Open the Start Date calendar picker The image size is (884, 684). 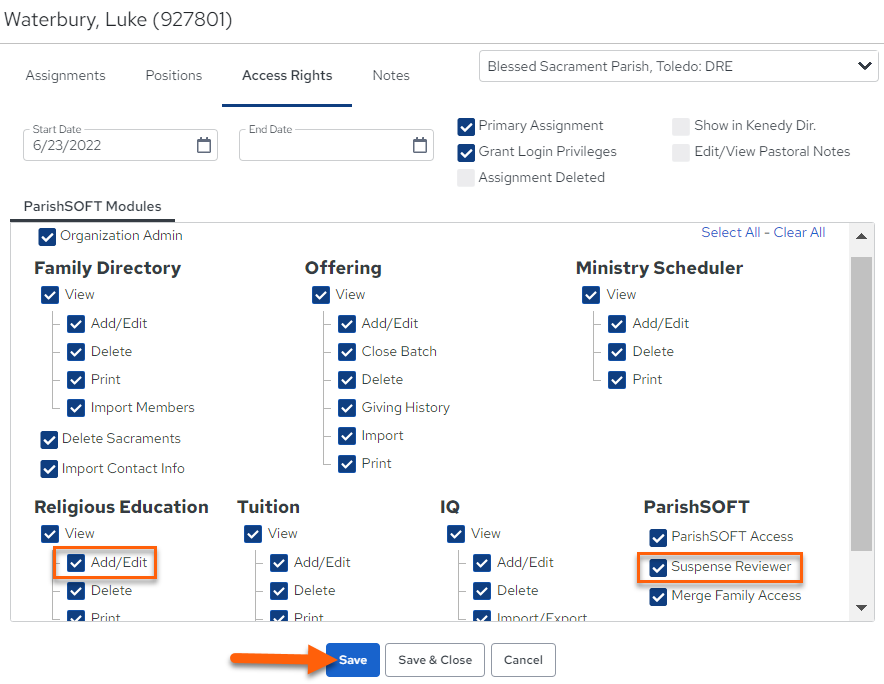pyautogui.click(x=204, y=145)
